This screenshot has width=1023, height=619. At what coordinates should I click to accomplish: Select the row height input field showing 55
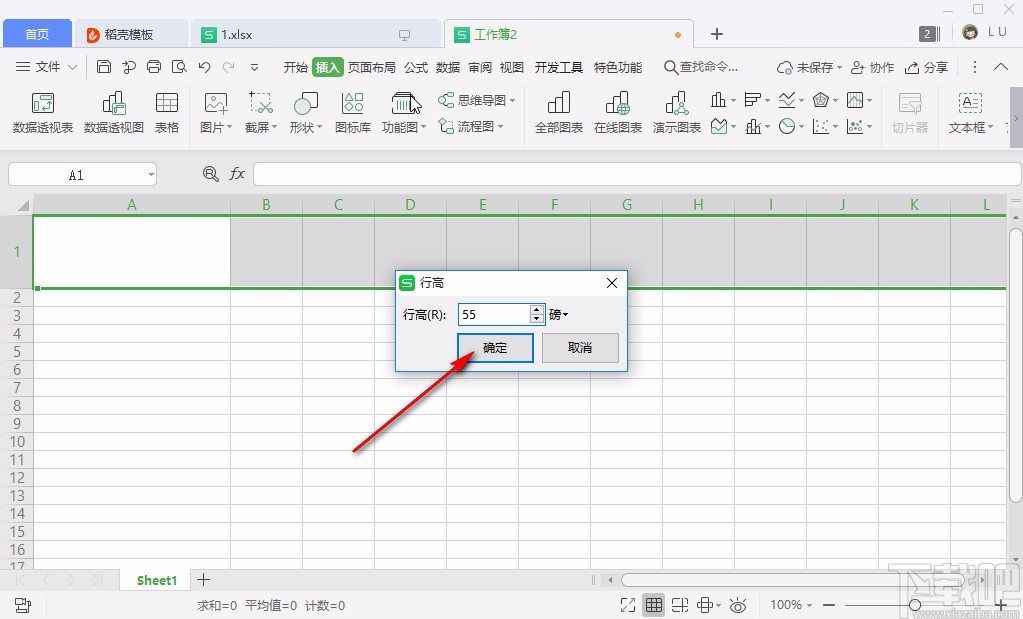point(492,314)
